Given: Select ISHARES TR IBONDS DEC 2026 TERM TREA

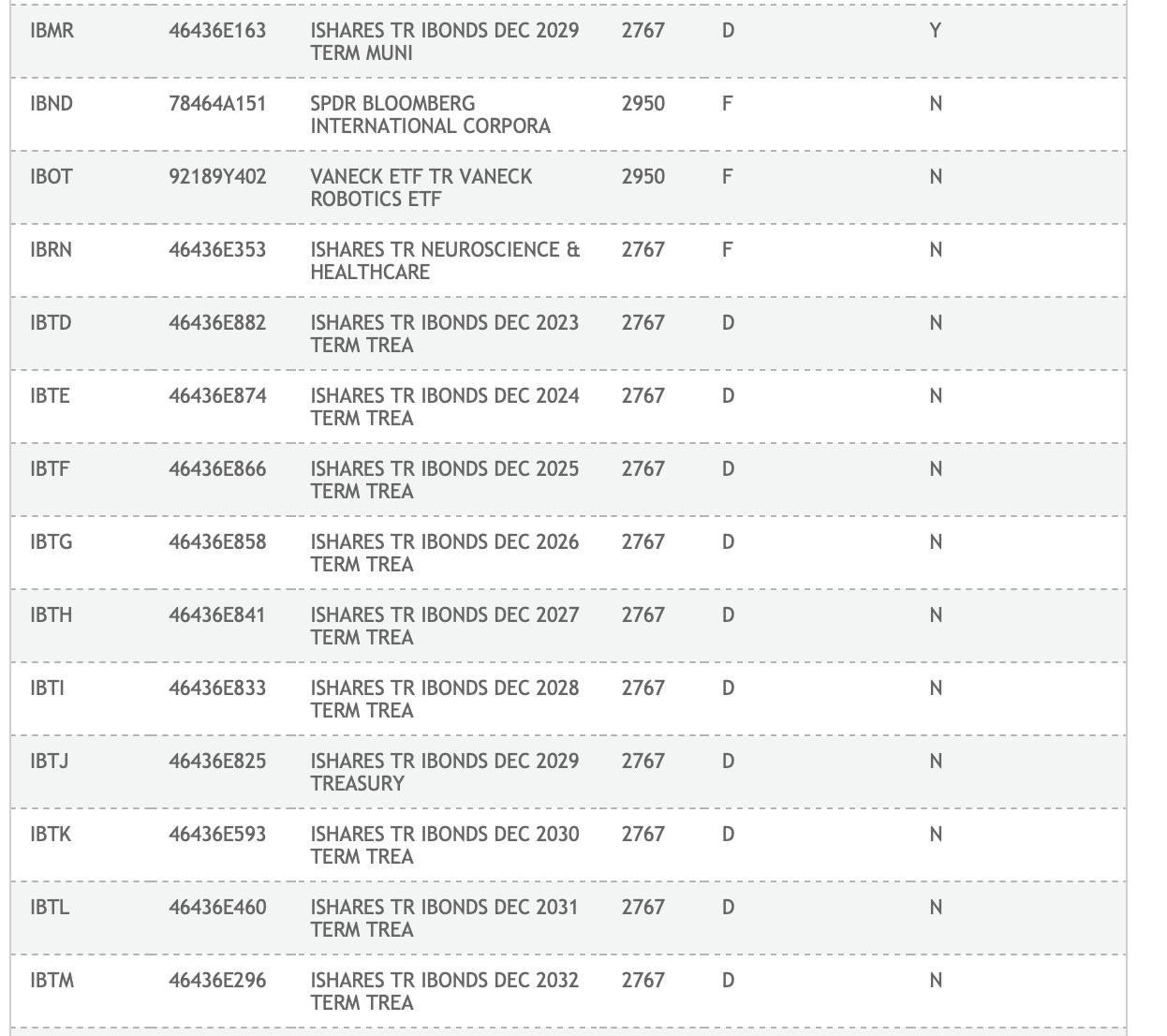Looking at the screenshot, I should point(445,553).
